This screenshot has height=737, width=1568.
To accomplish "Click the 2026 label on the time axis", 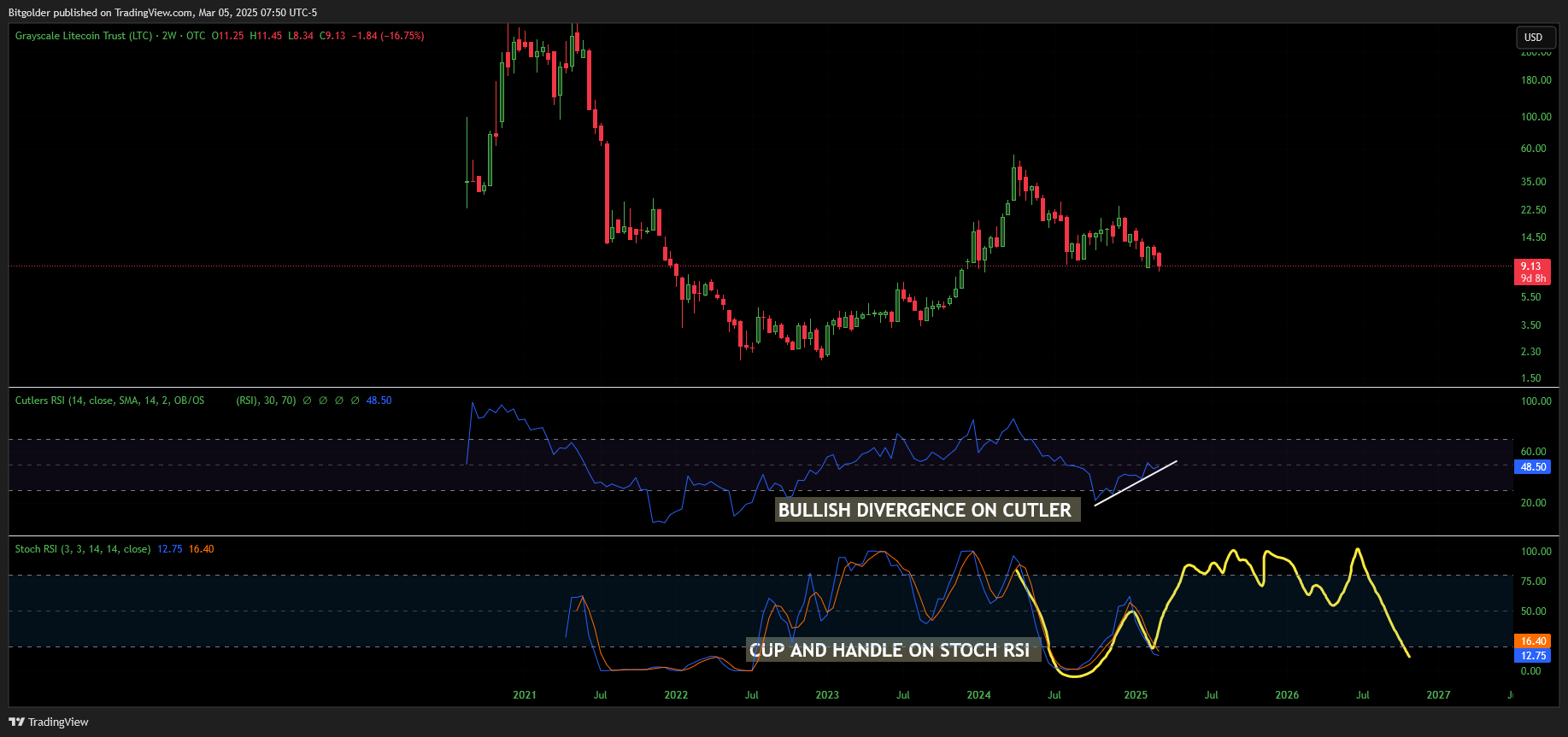I will tap(1287, 695).
